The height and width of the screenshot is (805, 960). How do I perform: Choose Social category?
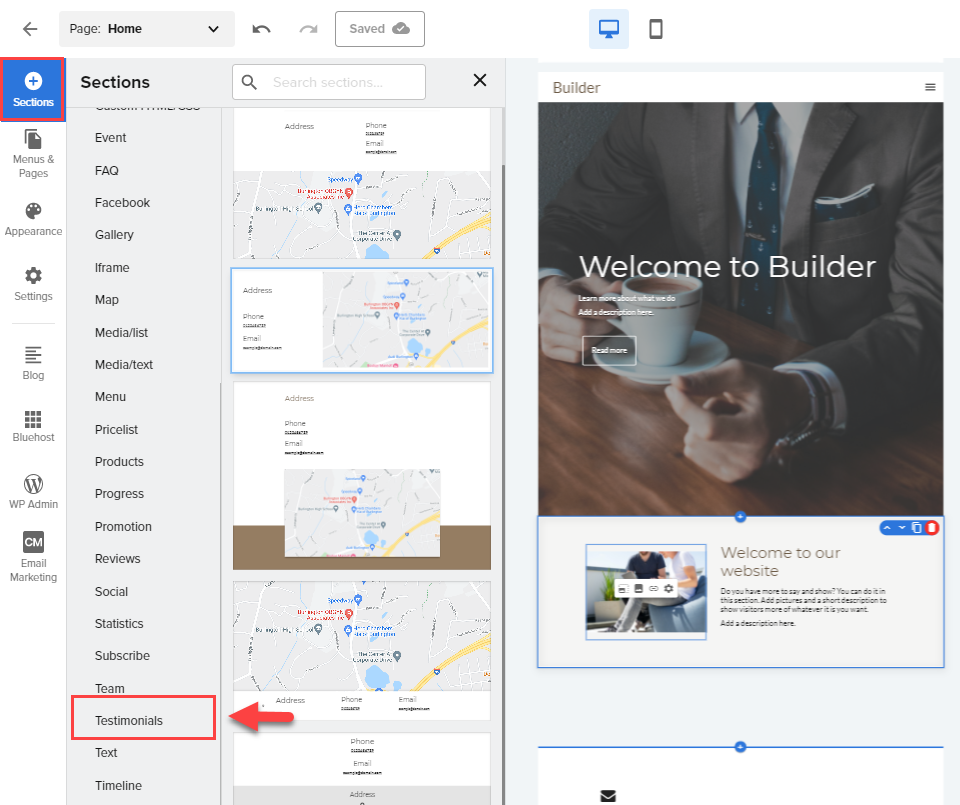(111, 592)
